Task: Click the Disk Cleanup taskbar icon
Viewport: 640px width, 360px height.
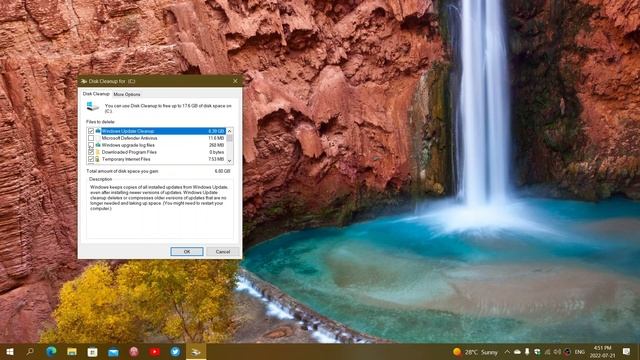Action: point(196,352)
